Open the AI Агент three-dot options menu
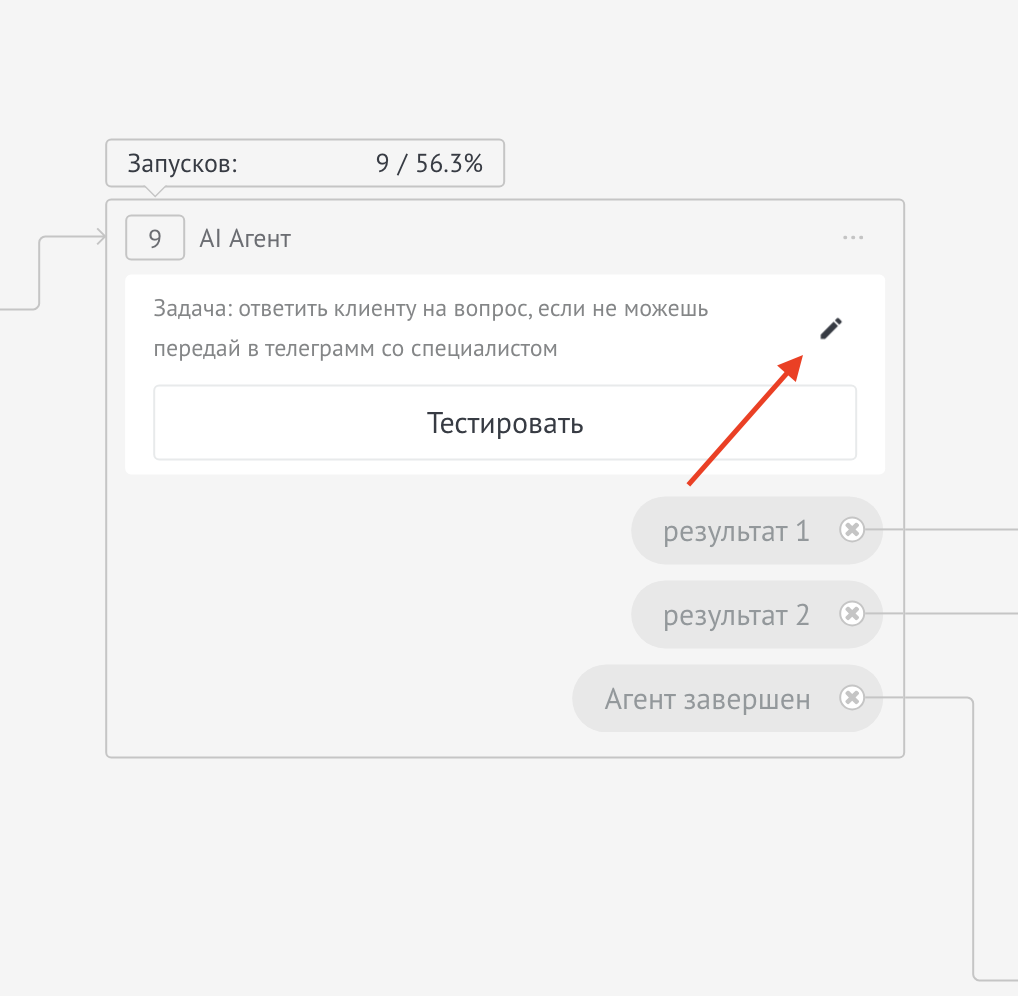 [x=853, y=238]
